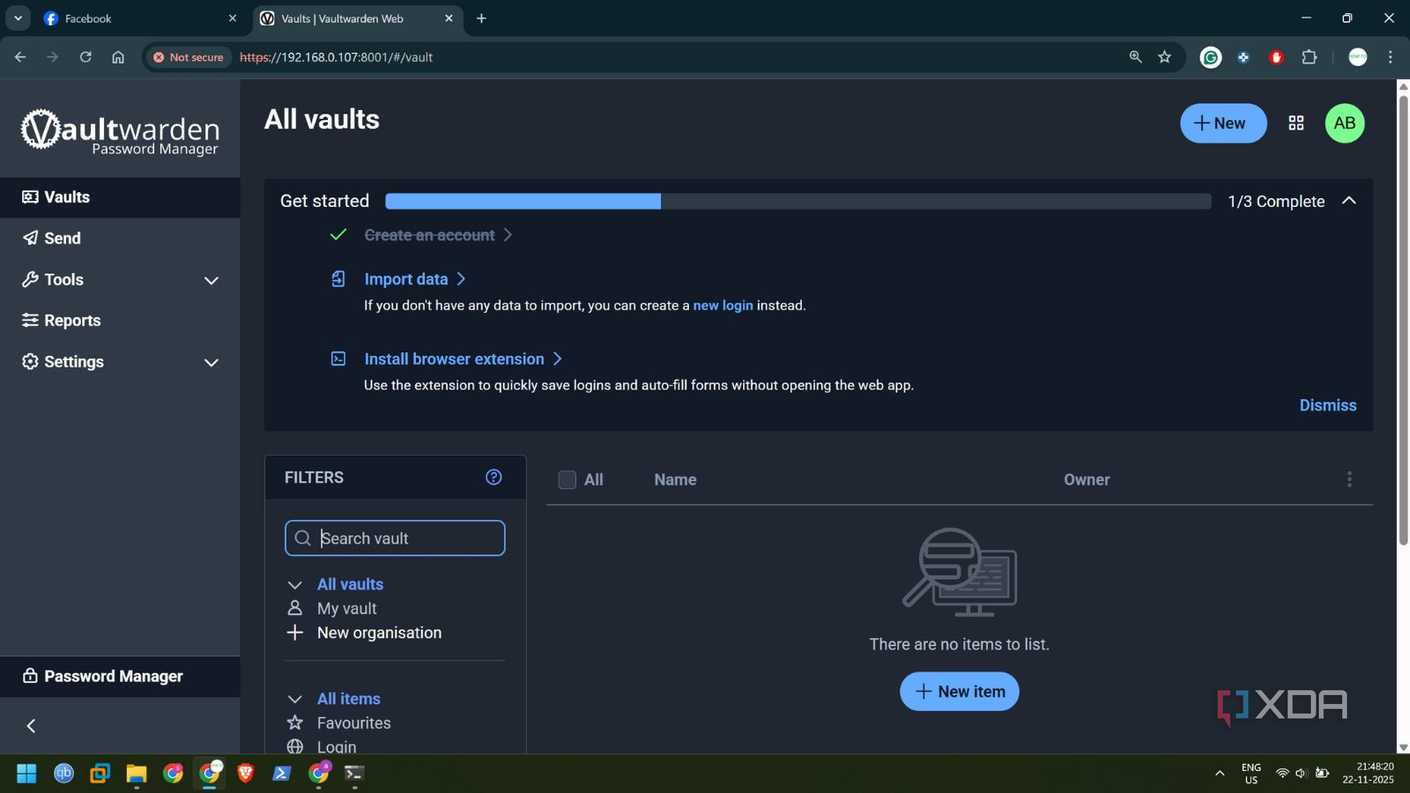Open the AB account avatar menu
The width and height of the screenshot is (1410, 793).
[1345, 123]
